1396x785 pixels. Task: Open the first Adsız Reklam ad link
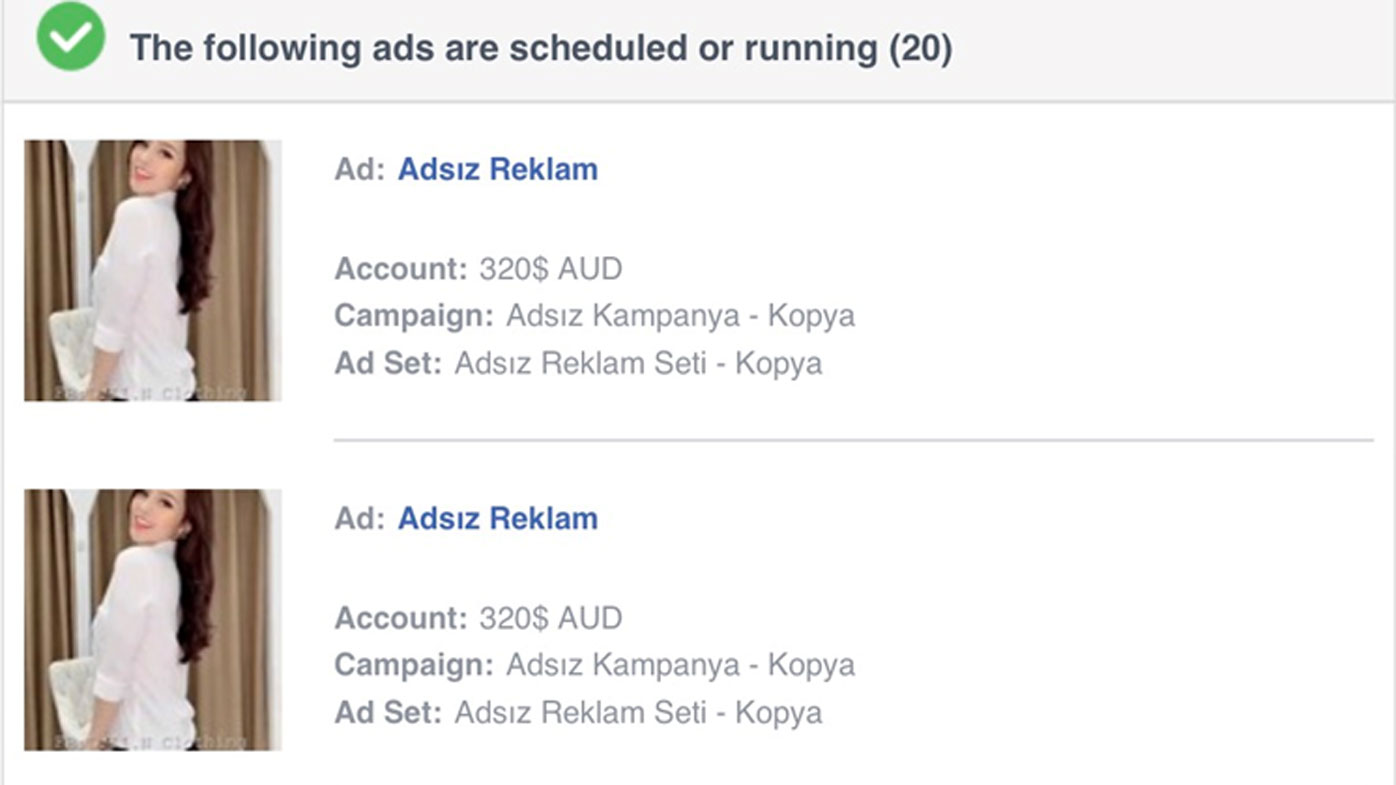(x=497, y=169)
